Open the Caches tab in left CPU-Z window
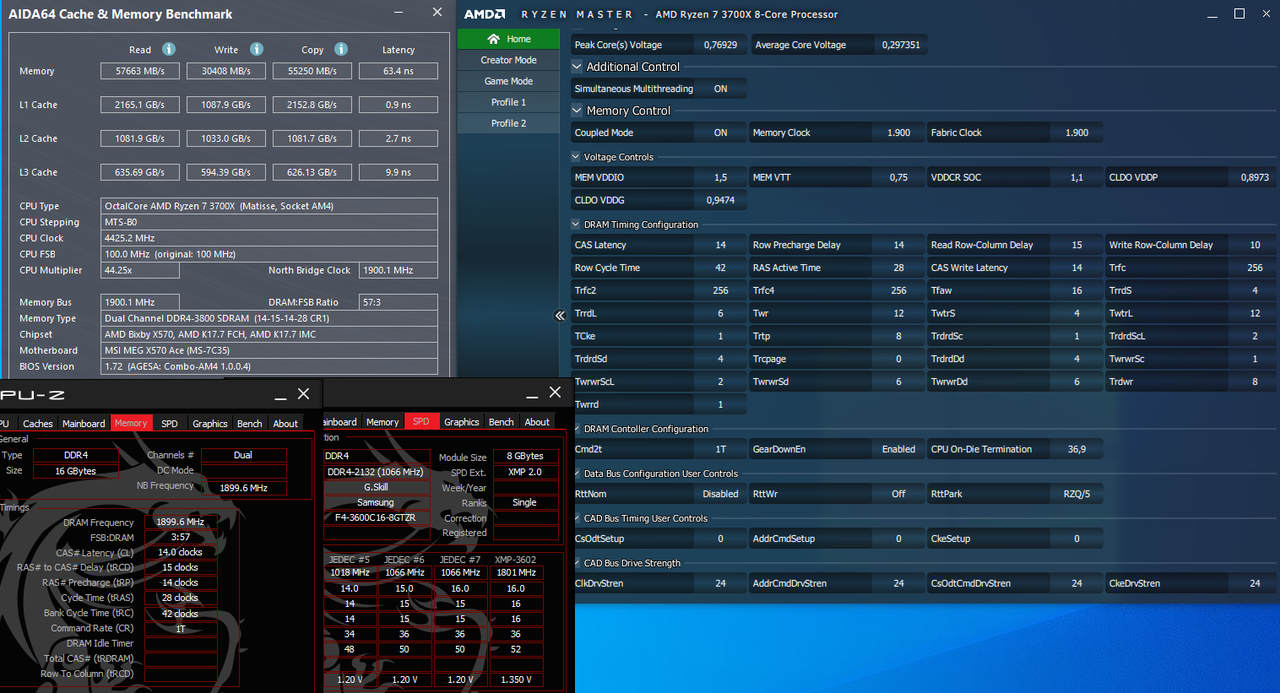Screen dimensions: 1280x693 (x=38, y=423)
